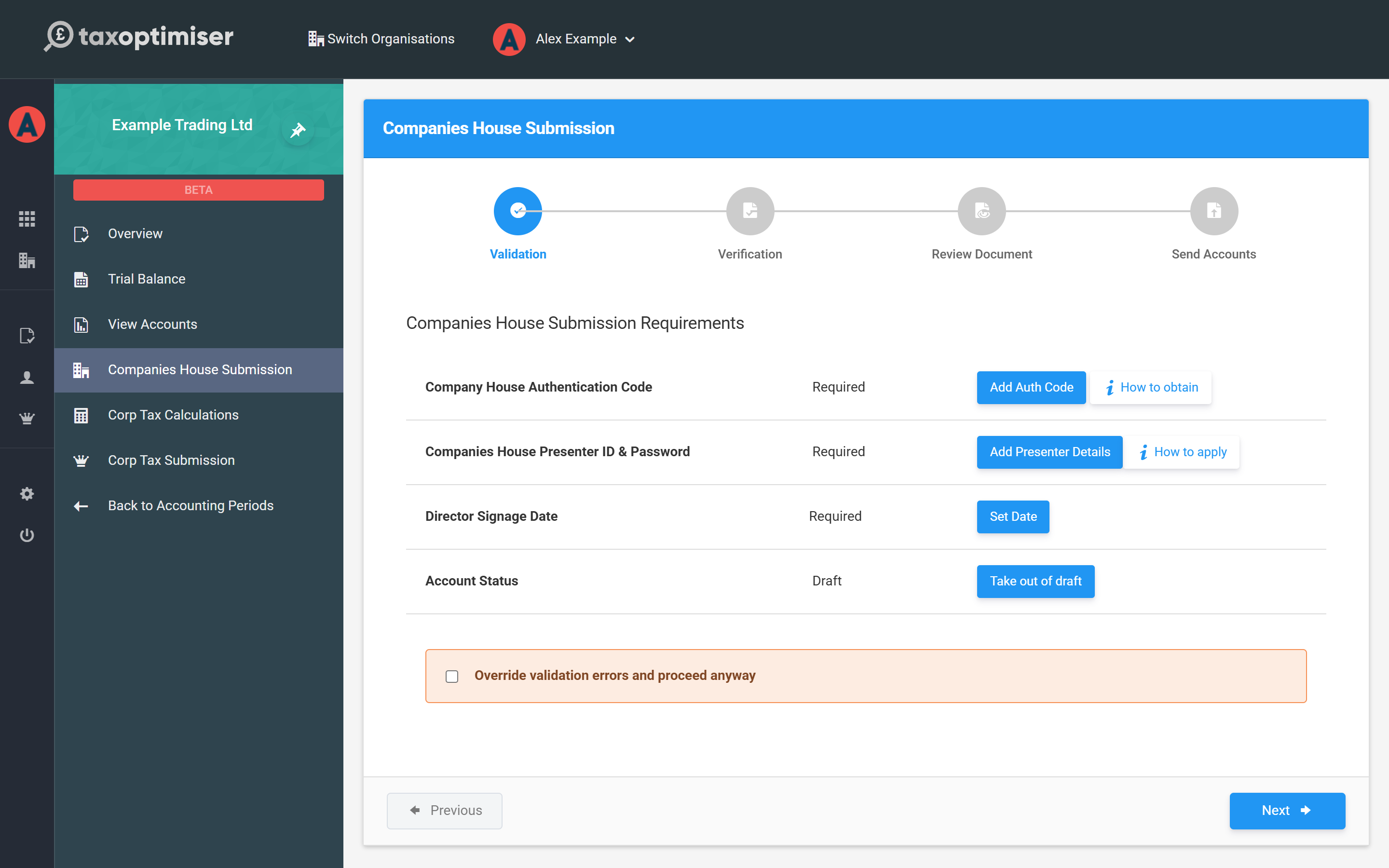Click the Draft account status value
Image resolution: width=1389 pixels, height=868 pixels.
[827, 581]
